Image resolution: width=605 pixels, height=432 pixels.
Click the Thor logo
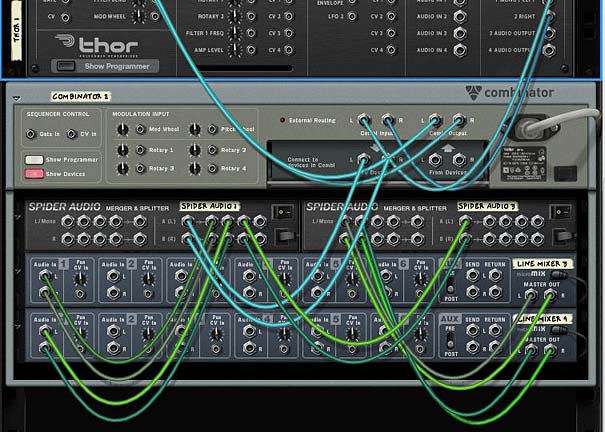[x=96, y=45]
